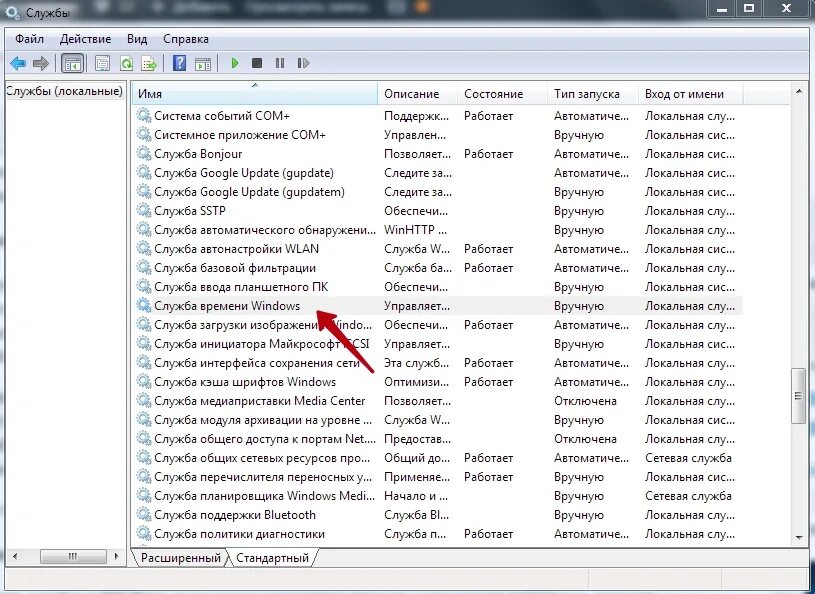The width and height of the screenshot is (815, 594).
Task: Click the Back arrow toolbar icon
Action: pyautogui.click(x=18, y=63)
